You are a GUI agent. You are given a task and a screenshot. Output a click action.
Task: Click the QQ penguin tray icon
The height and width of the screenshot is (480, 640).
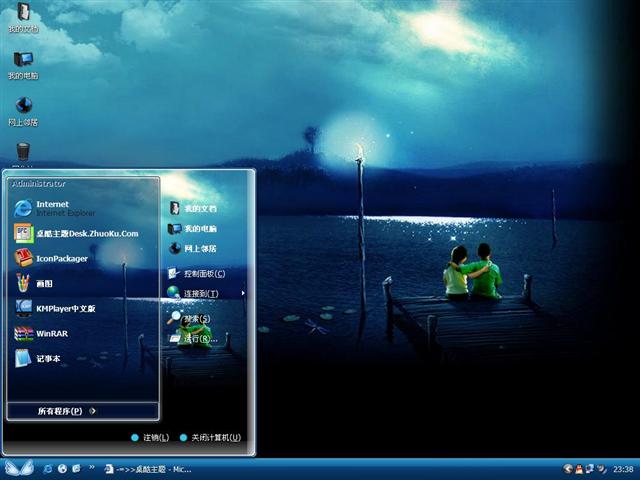point(579,469)
